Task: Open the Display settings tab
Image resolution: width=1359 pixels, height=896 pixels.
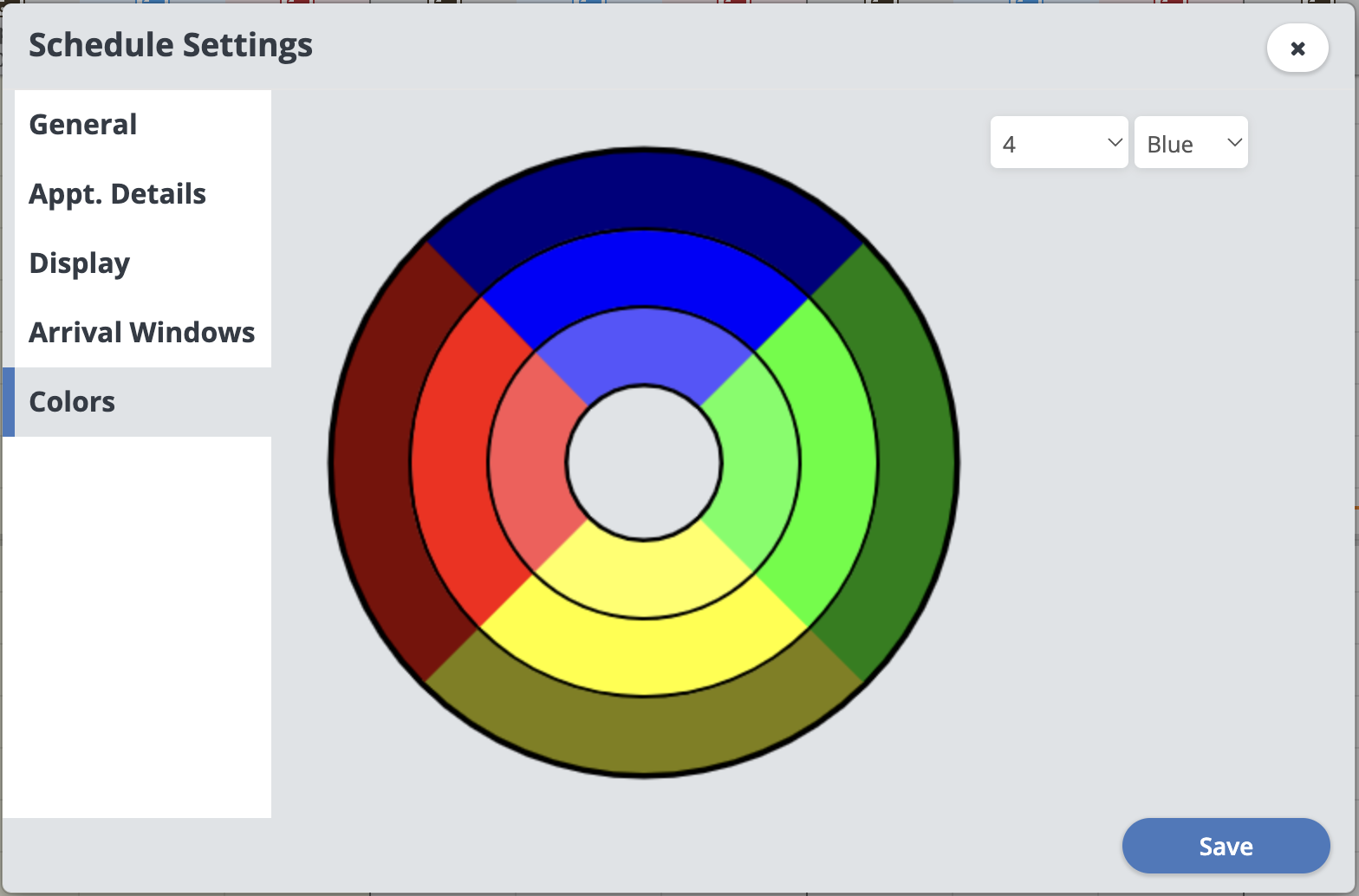Action: point(80,263)
